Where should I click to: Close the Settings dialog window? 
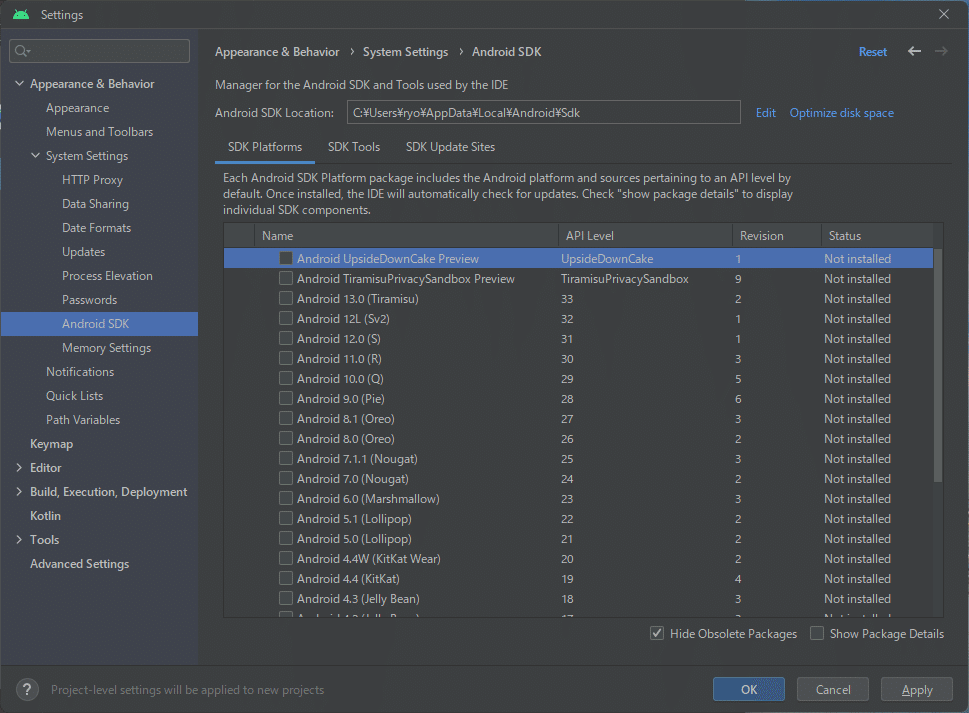point(944,14)
